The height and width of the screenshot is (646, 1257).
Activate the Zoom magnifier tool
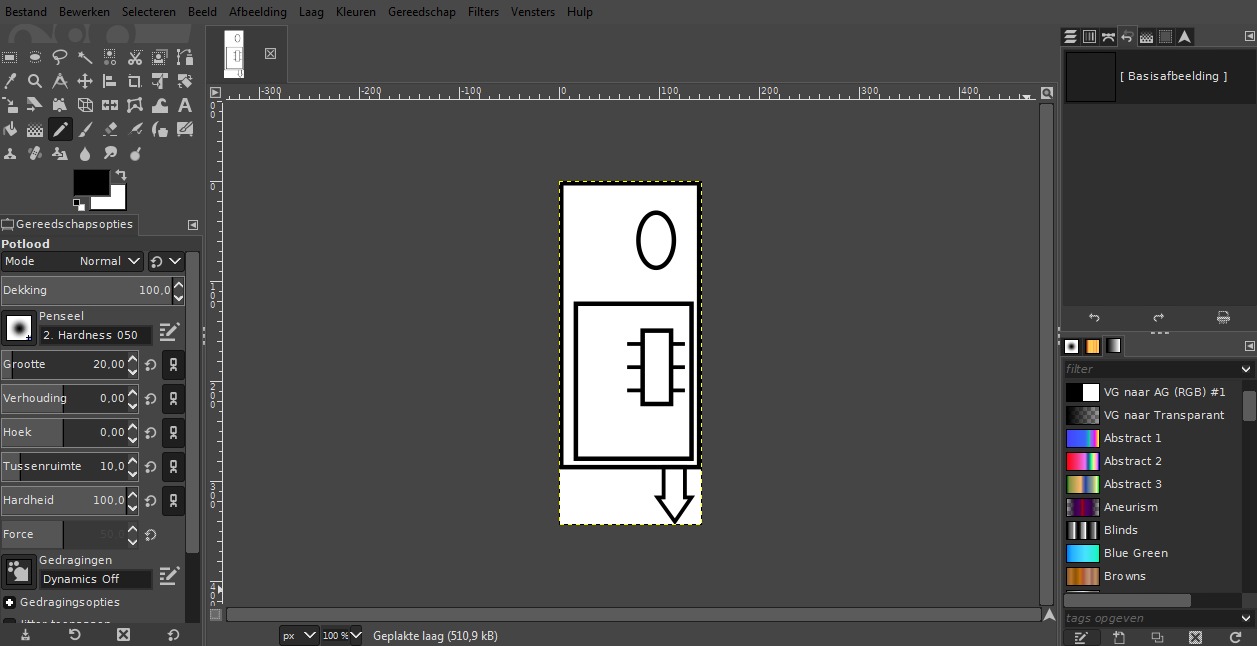(35, 81)
